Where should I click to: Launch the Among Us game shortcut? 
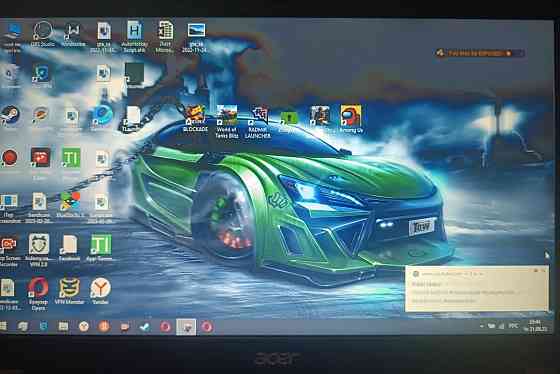351,119
